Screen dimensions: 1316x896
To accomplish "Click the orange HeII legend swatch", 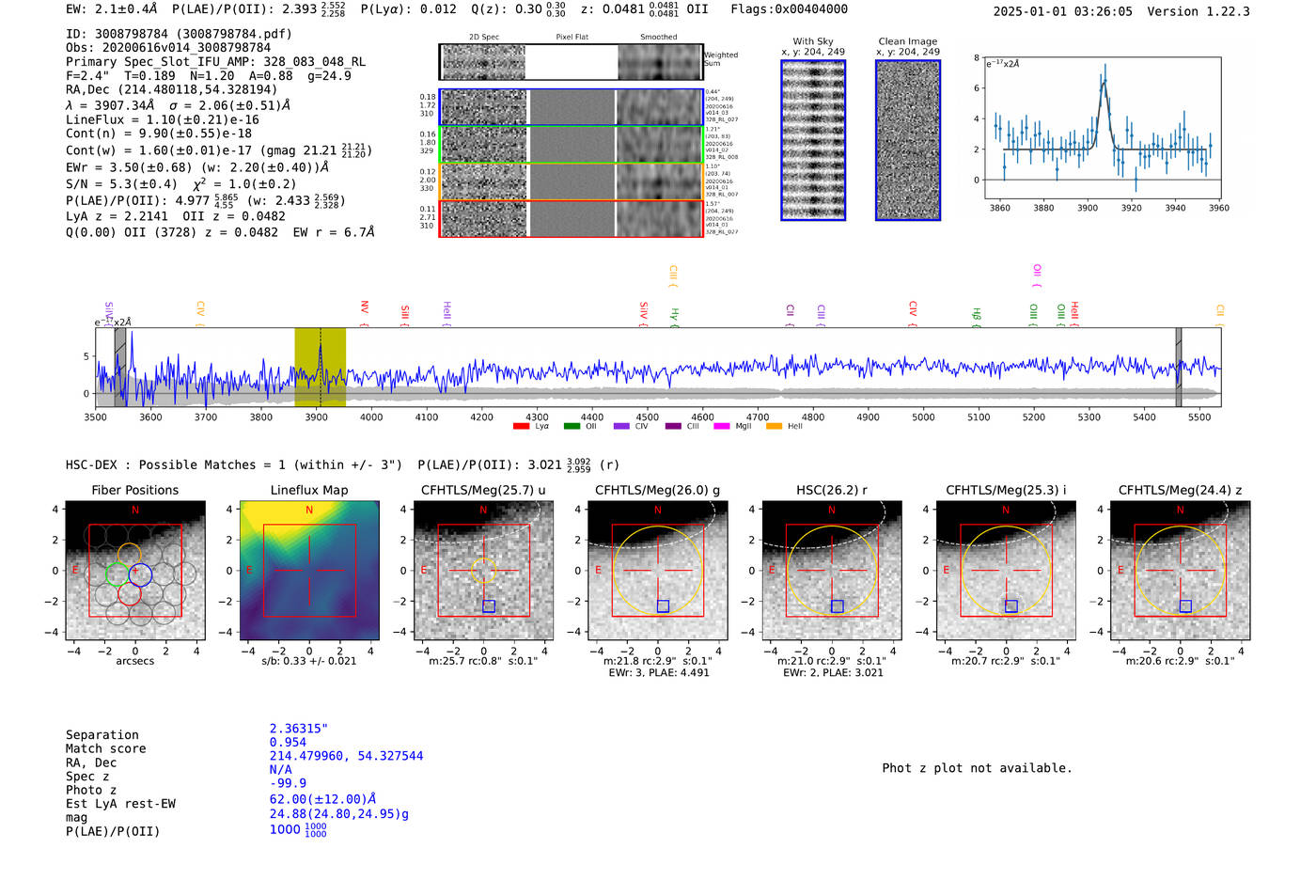I will point(774,427).
